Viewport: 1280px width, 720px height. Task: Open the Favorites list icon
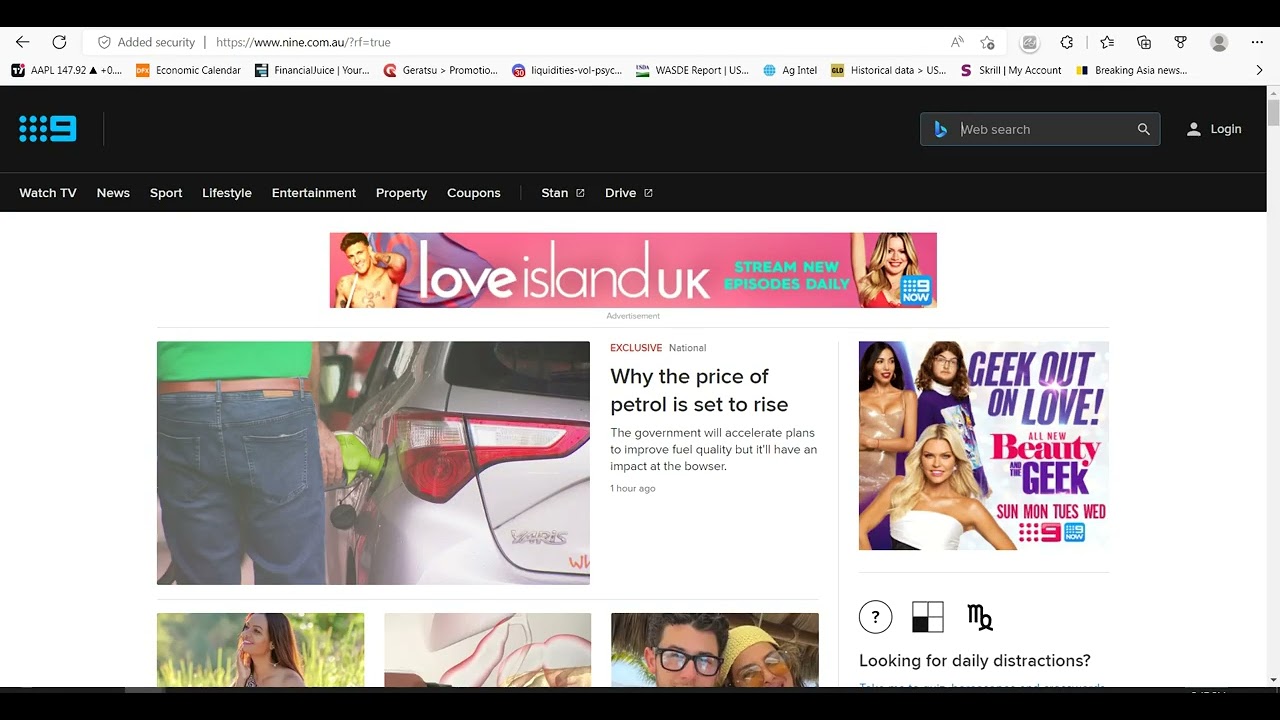(1107, 42)
